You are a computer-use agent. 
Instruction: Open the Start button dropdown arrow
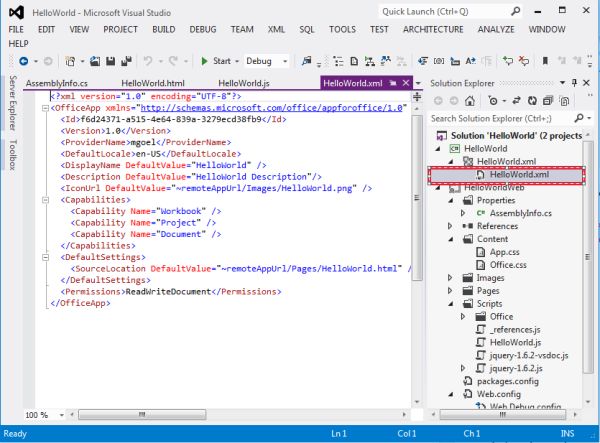pyautogui.click(x=237, y=61)
